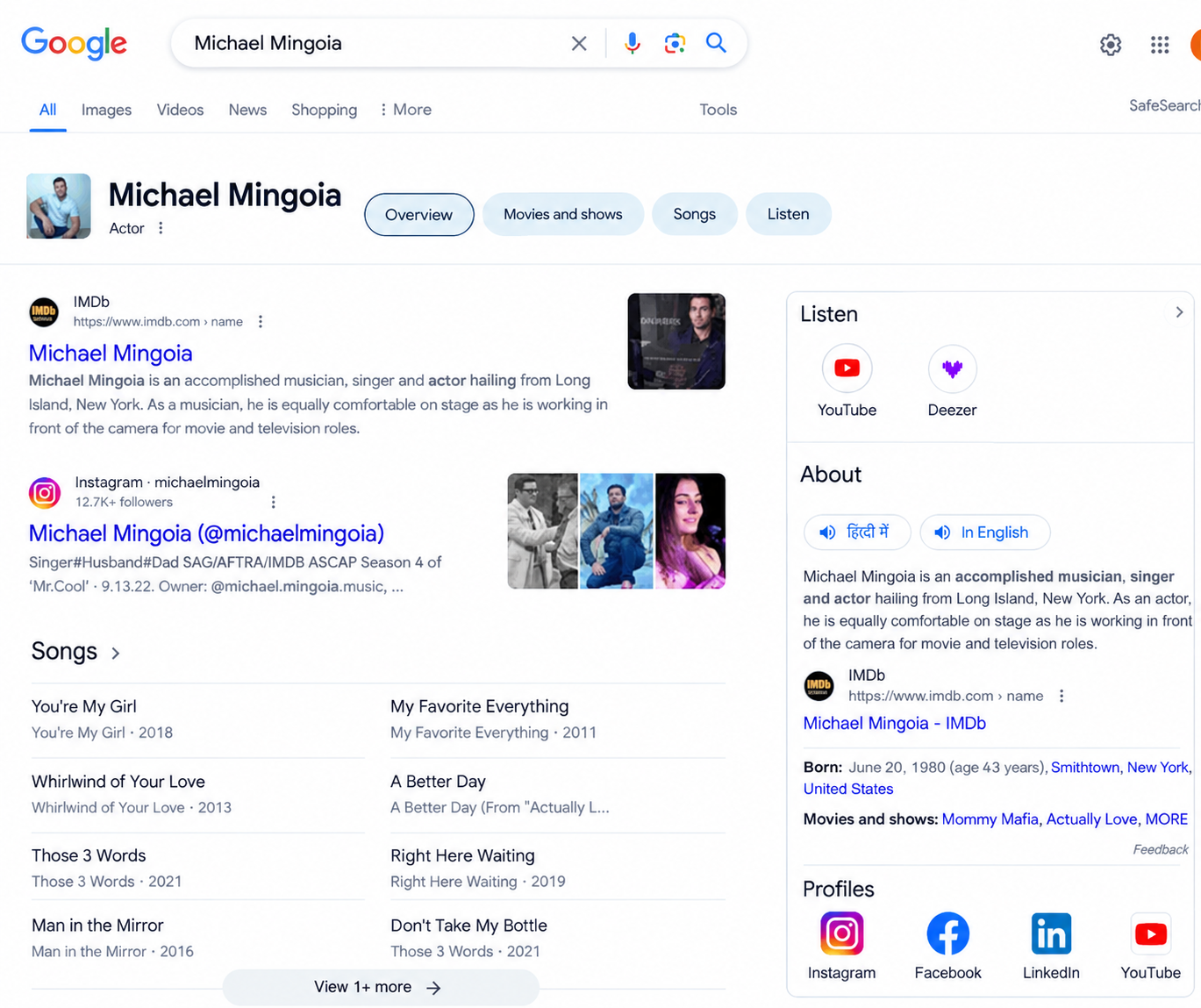Open three-dot menu for About IMDb source
The height and width of the screenshot is (1008, 1201).
point(1062,696)
